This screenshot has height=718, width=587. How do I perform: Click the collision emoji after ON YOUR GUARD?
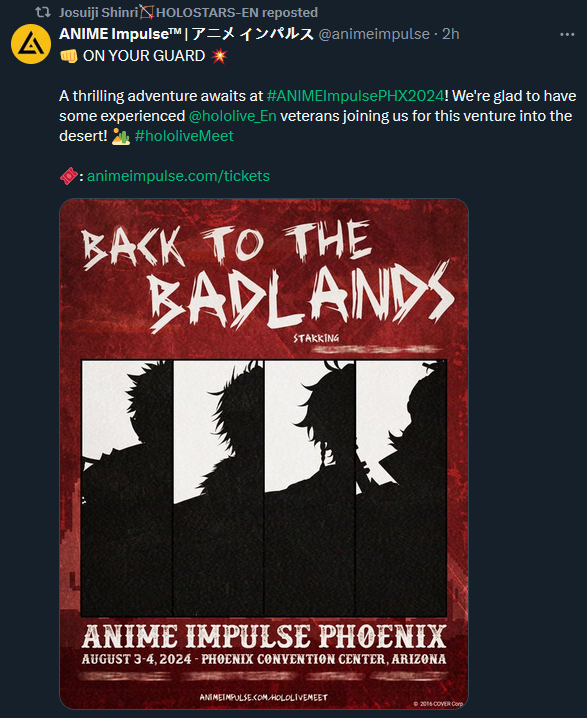point(219,56)
